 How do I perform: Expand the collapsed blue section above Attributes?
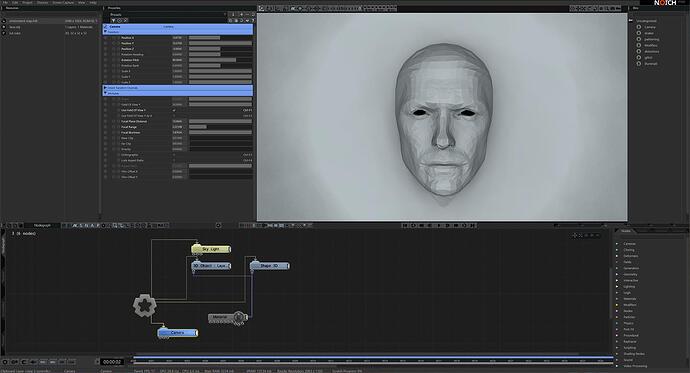pos(105,88)
